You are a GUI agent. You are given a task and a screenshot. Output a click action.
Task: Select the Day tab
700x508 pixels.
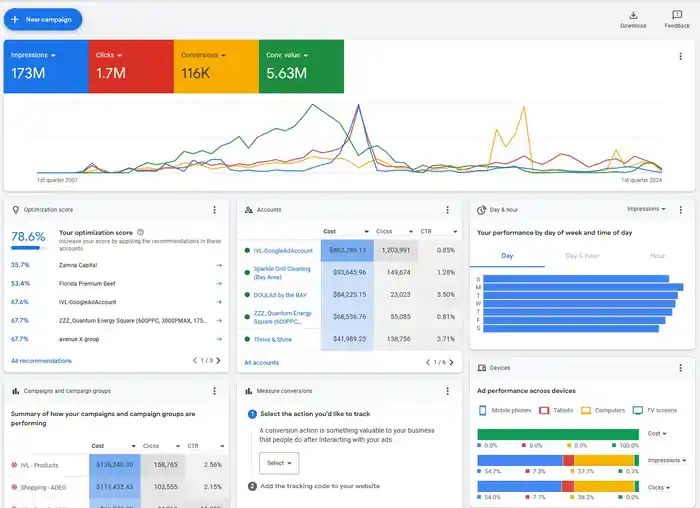coord(507,256)
